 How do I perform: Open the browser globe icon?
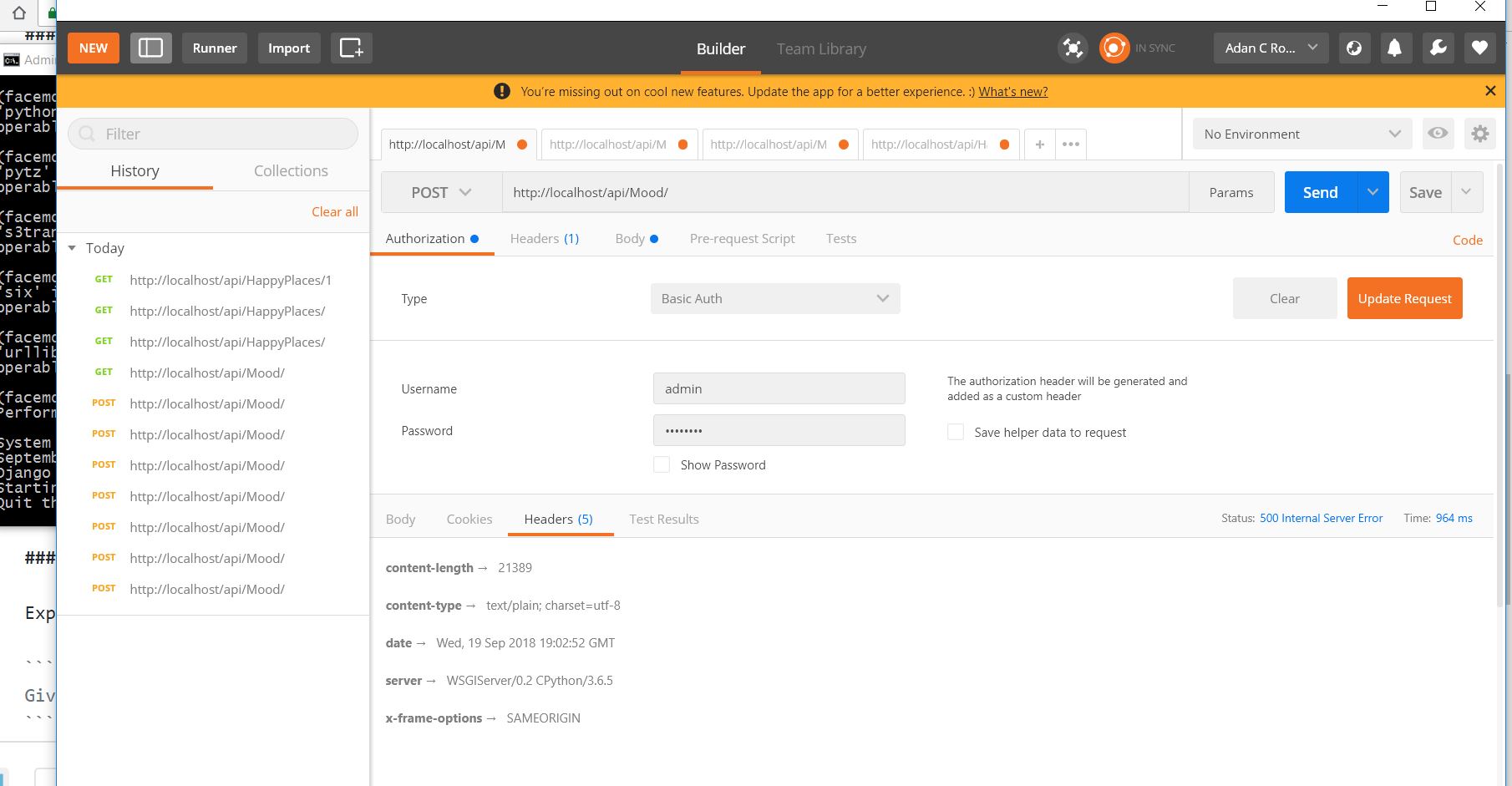point(1354,48)
